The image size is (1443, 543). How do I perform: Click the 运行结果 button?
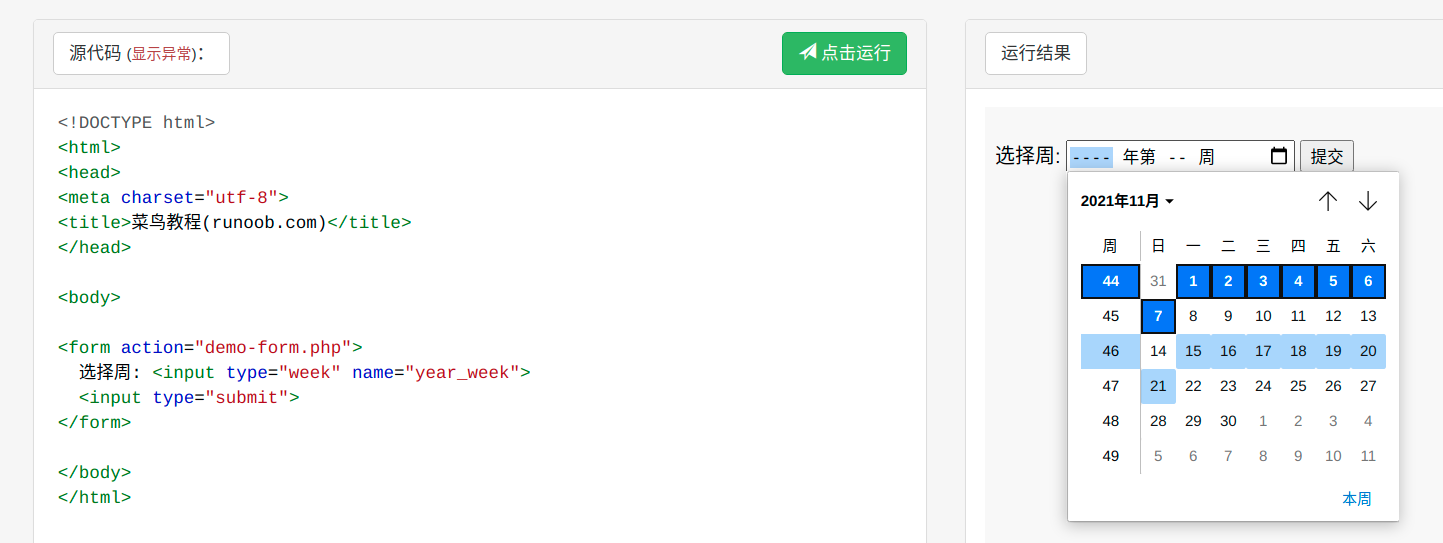coord(1035,53)
